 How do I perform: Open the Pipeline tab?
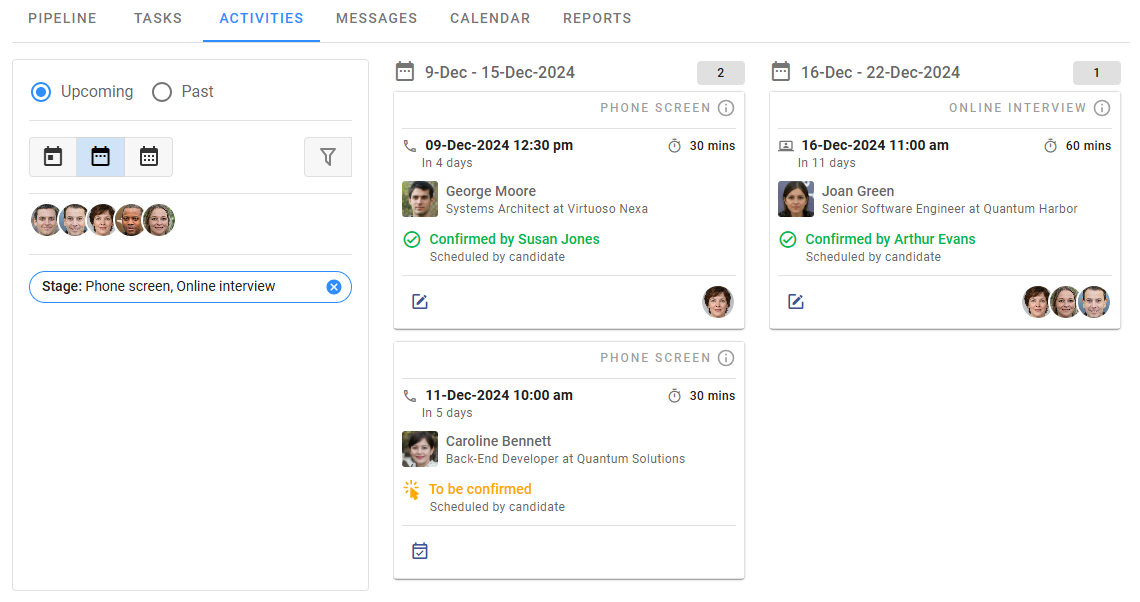point(62,18)
